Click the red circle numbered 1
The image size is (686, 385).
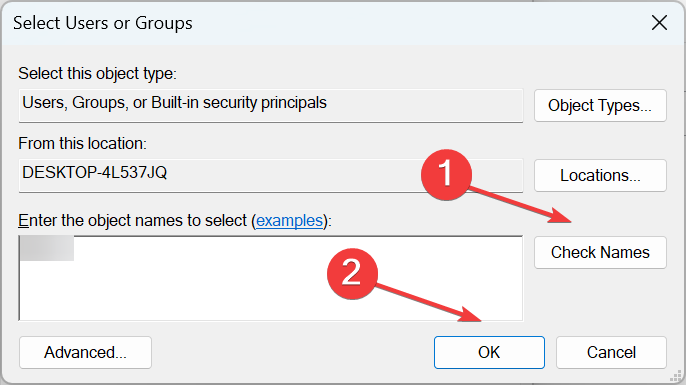click(446, 175)
